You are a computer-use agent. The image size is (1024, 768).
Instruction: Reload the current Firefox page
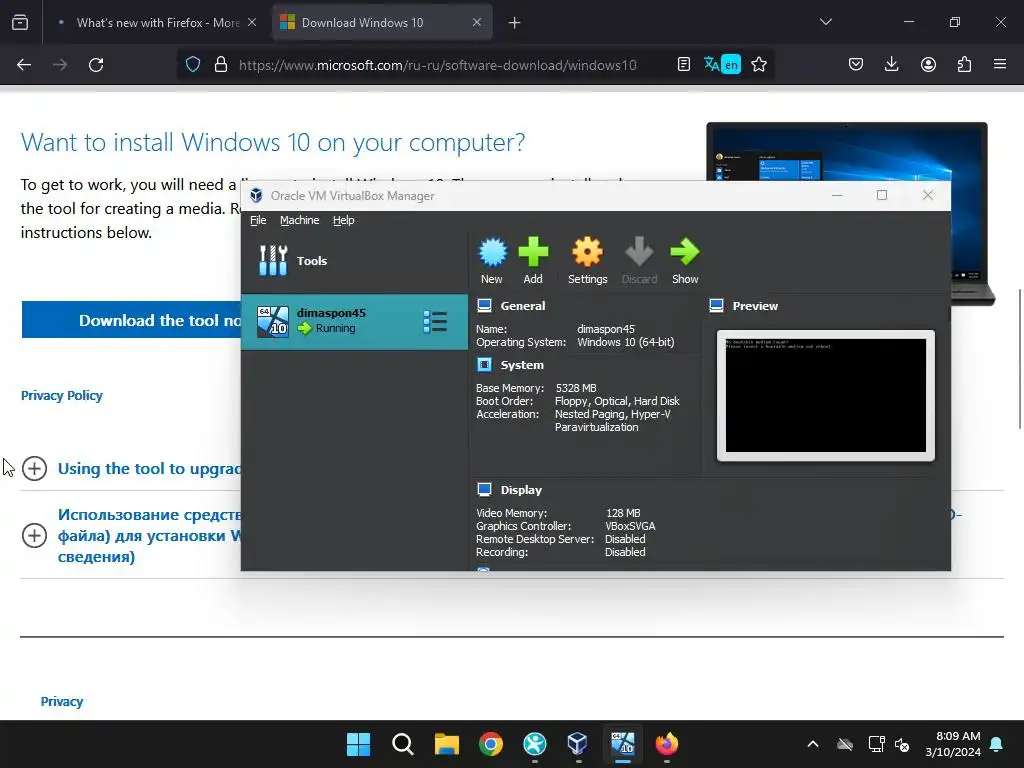(96, 65)
